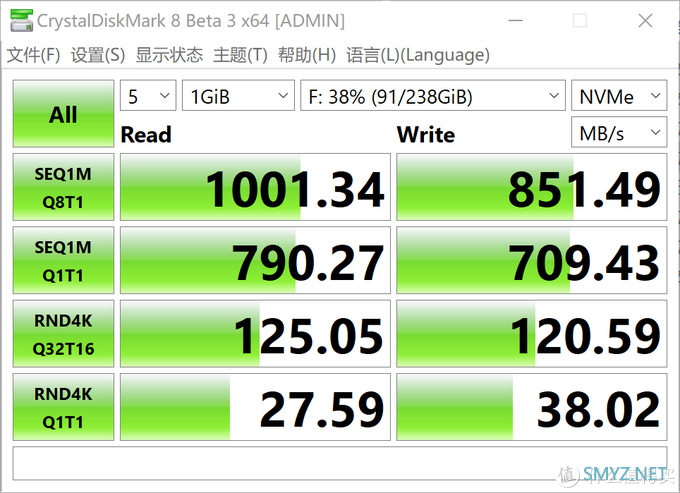680x493 pixels.
Task: Click the 120.59 write result
Action: point(532,333)
